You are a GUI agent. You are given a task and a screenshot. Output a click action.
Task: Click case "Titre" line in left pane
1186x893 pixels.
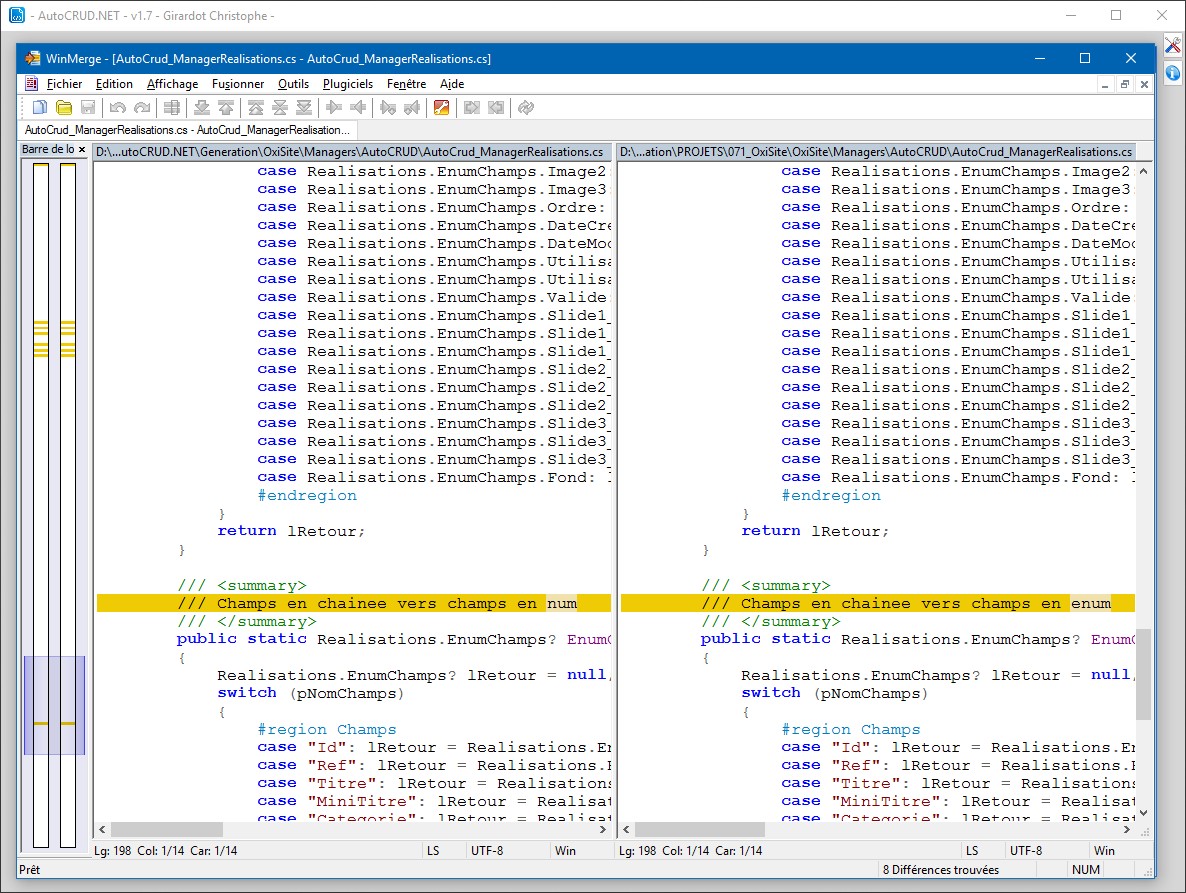(x=434, y=783)
